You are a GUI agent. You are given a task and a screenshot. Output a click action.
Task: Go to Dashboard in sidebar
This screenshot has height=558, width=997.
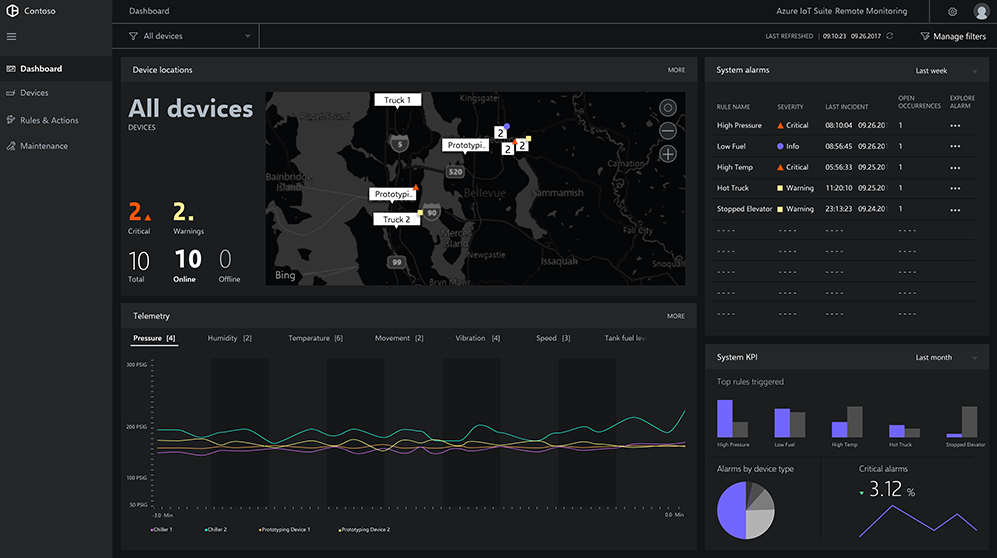click(x=56, y=69)
